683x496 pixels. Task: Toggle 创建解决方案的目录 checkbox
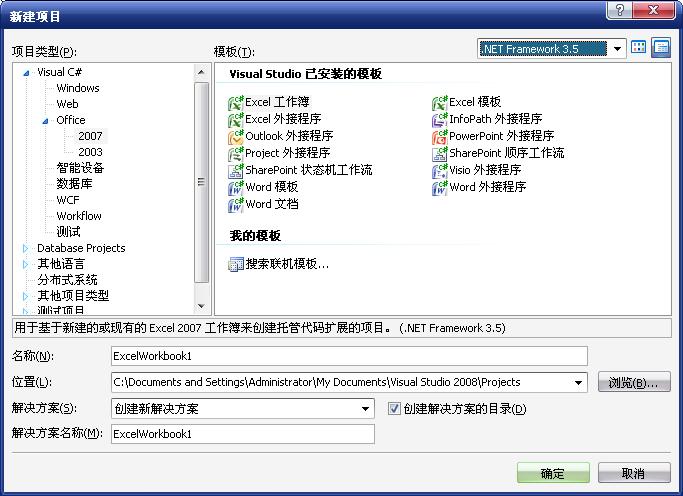pyautogui.click(x=394, y=408)
